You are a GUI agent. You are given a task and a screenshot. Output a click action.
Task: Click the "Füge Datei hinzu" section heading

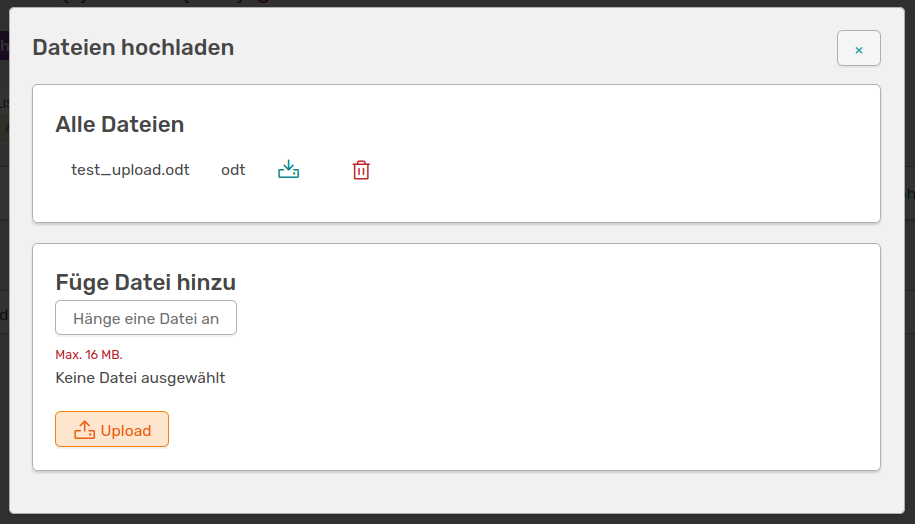coord(145,282)
